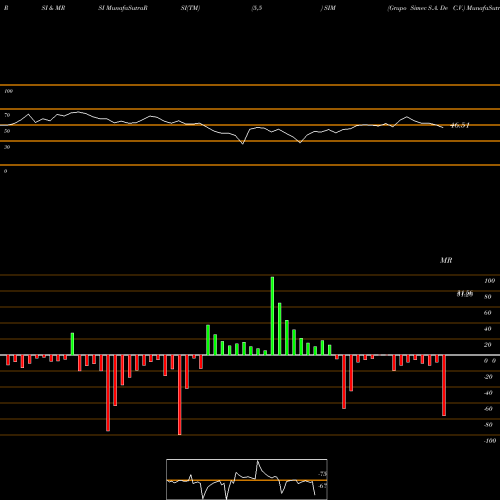
Task: Click the 30 label on RSI axis
Action: click(x=7, y=147)
